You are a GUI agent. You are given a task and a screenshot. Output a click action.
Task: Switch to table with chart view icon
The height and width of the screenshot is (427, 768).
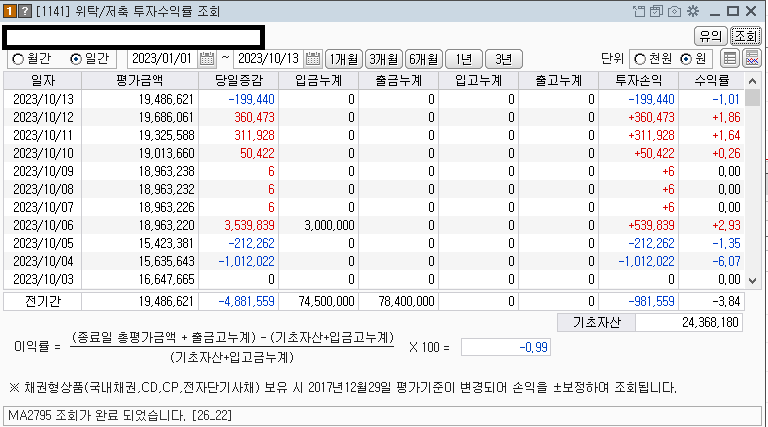[752, 59]
